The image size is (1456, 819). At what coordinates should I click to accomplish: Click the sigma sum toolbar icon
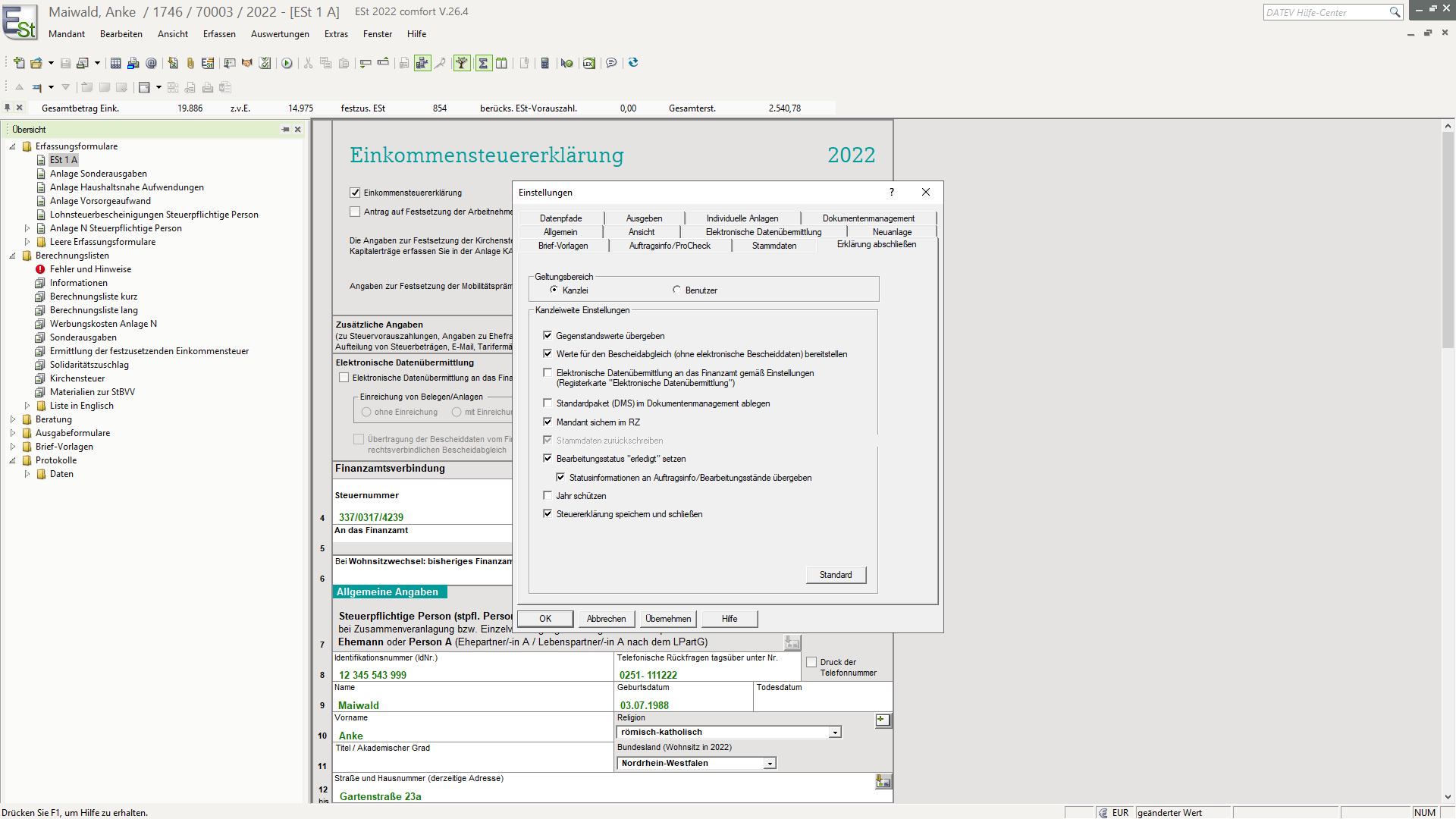tap(483, 63)
